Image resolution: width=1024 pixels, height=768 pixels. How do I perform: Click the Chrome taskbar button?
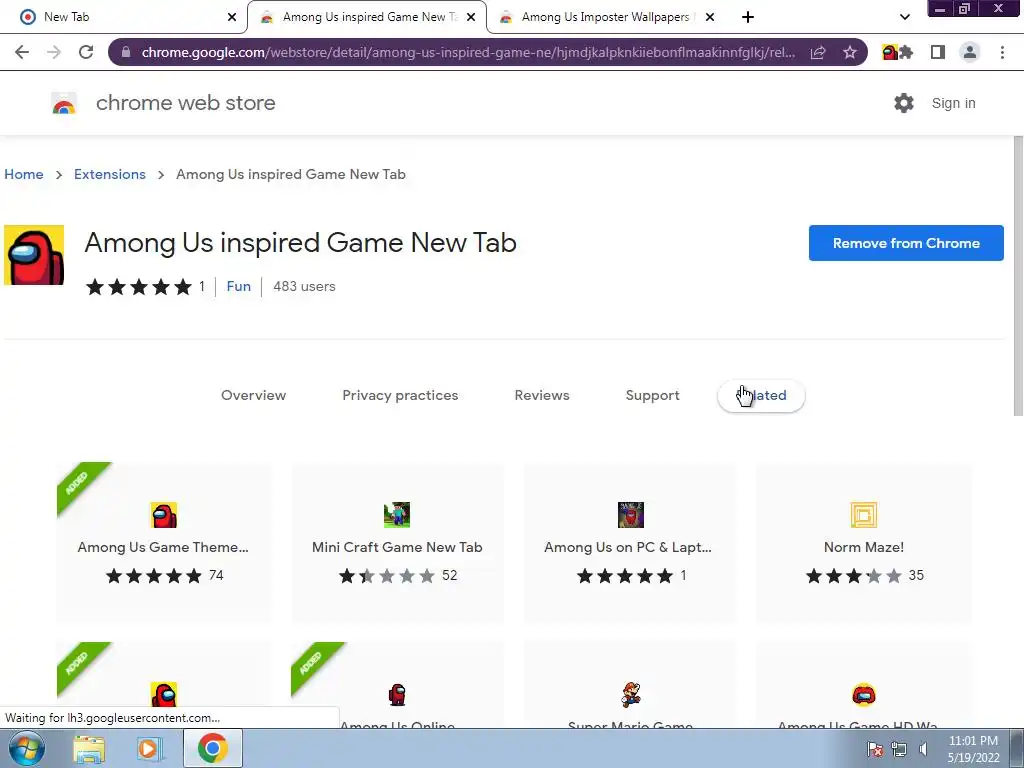[x=213, y=748]
